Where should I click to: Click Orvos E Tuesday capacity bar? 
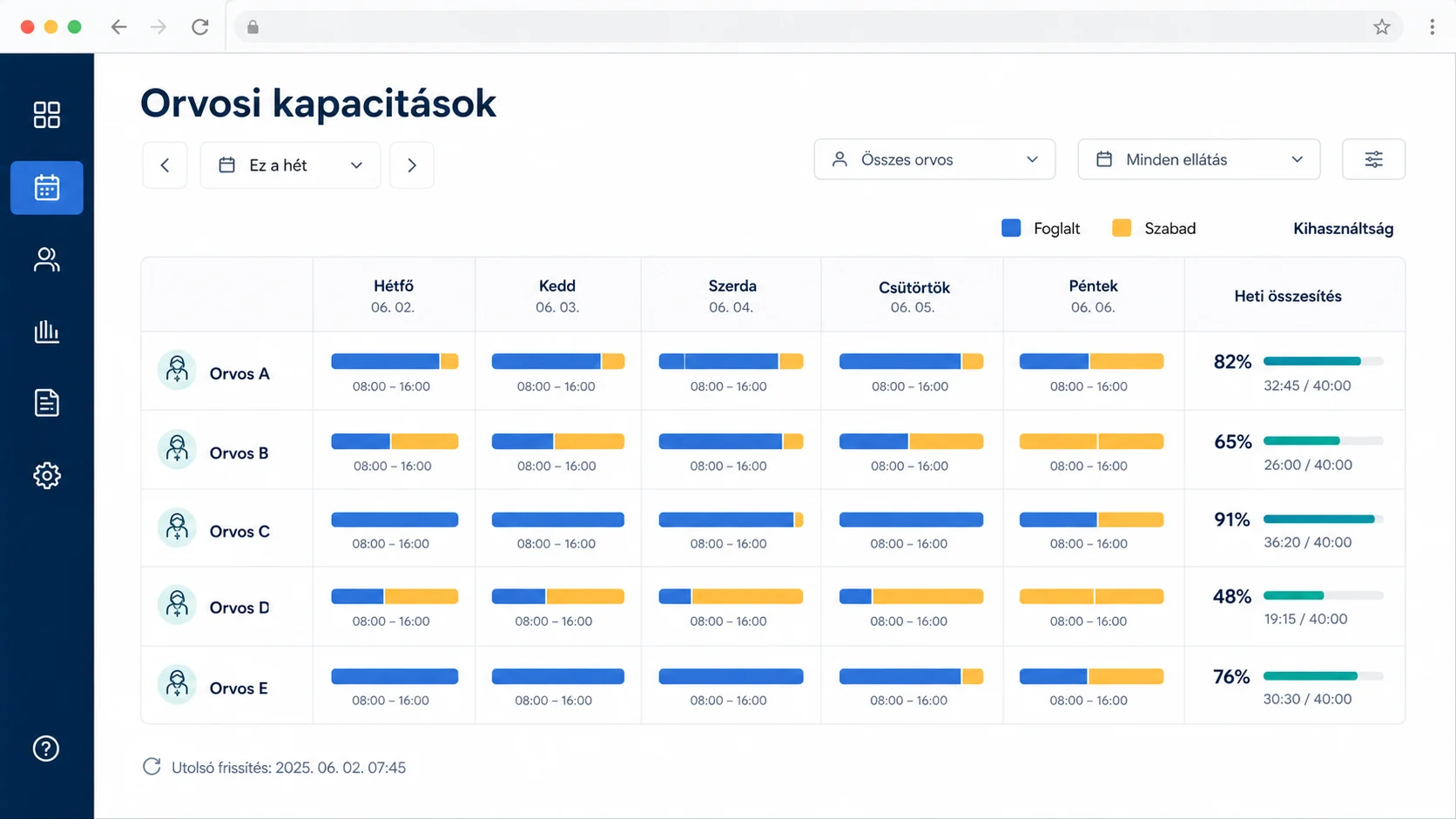[558, 676]
